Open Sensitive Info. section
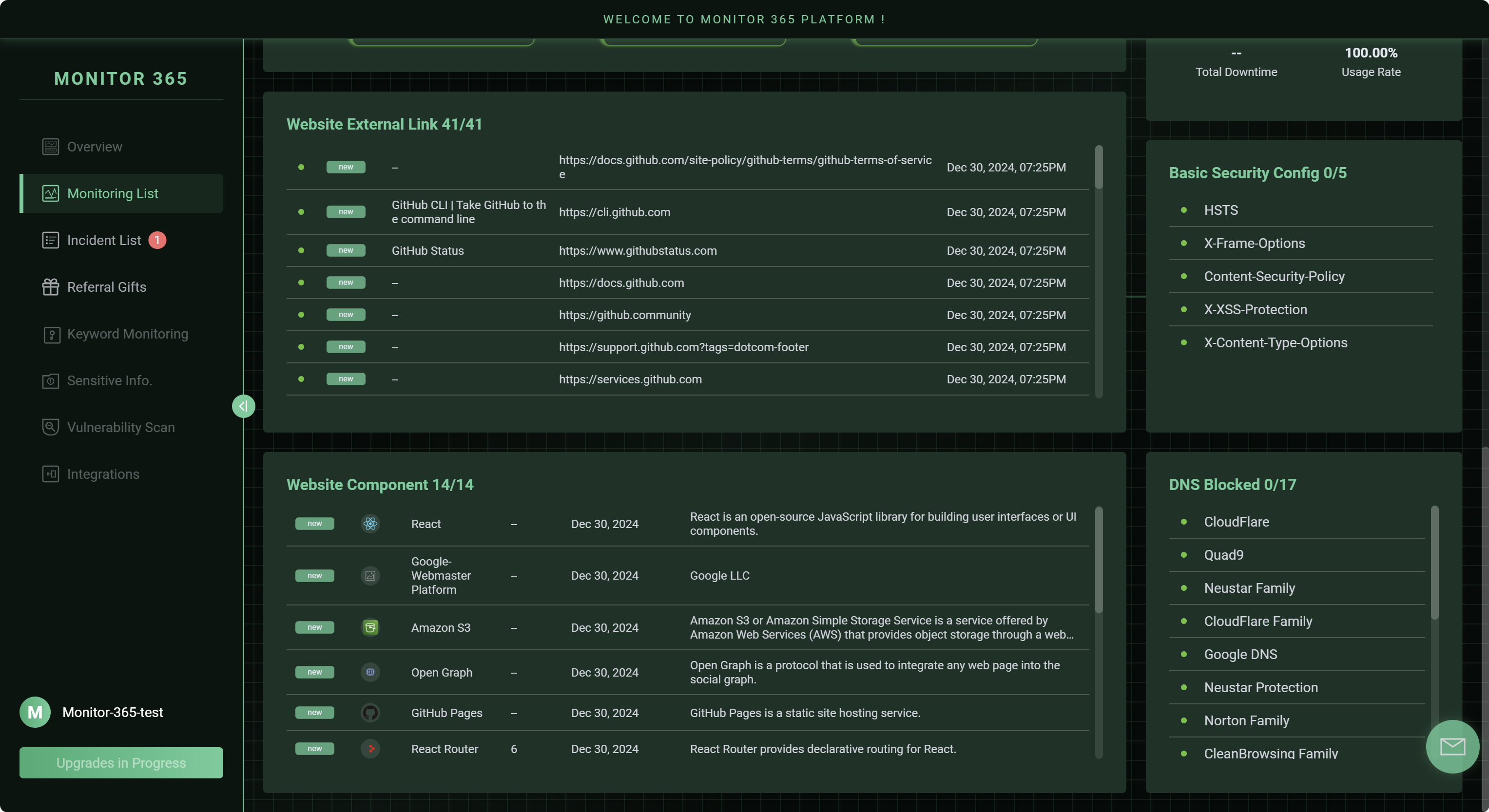1489x812 pixels. pos(121,380)
